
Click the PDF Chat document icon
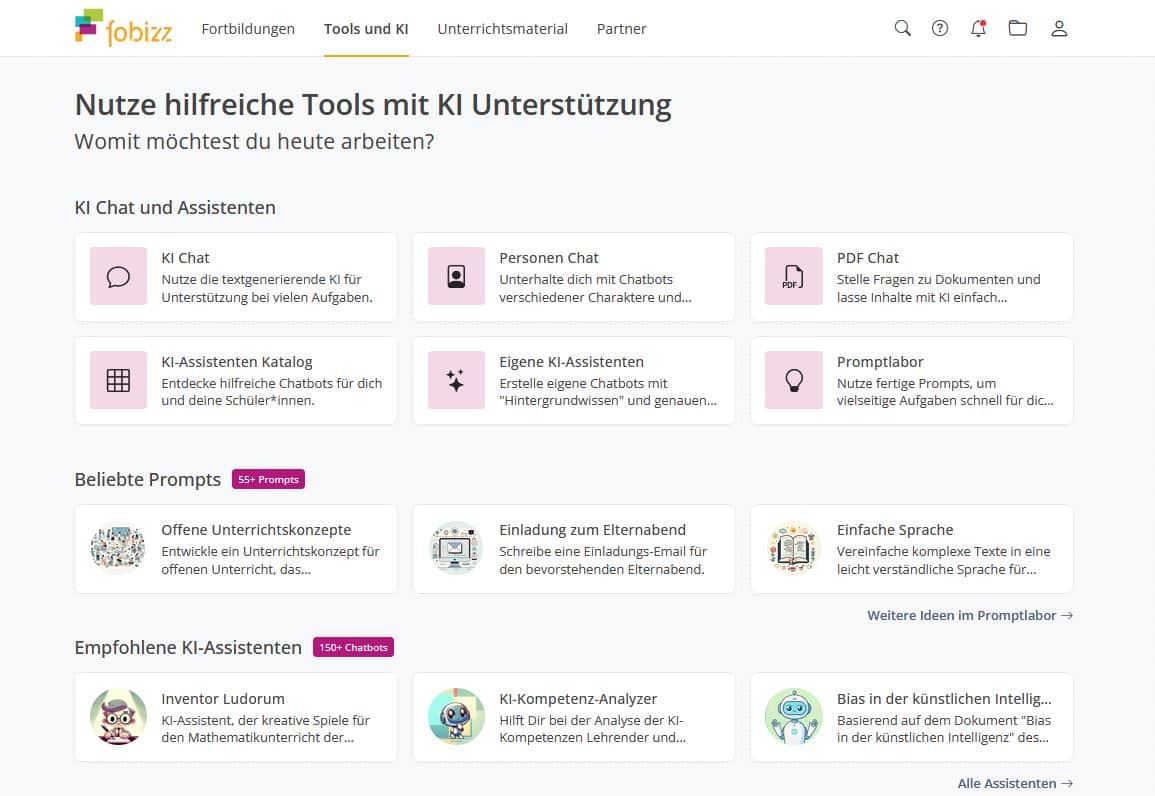tap(793, 277)
